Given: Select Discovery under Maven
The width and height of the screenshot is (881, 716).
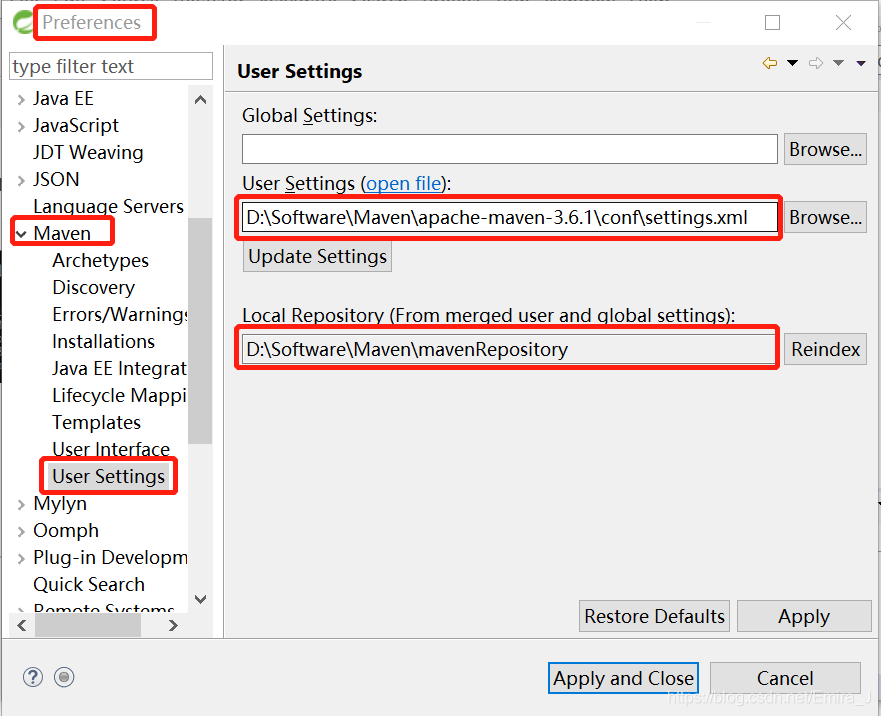Looking at the screenshot, I should tap(94, 287).
